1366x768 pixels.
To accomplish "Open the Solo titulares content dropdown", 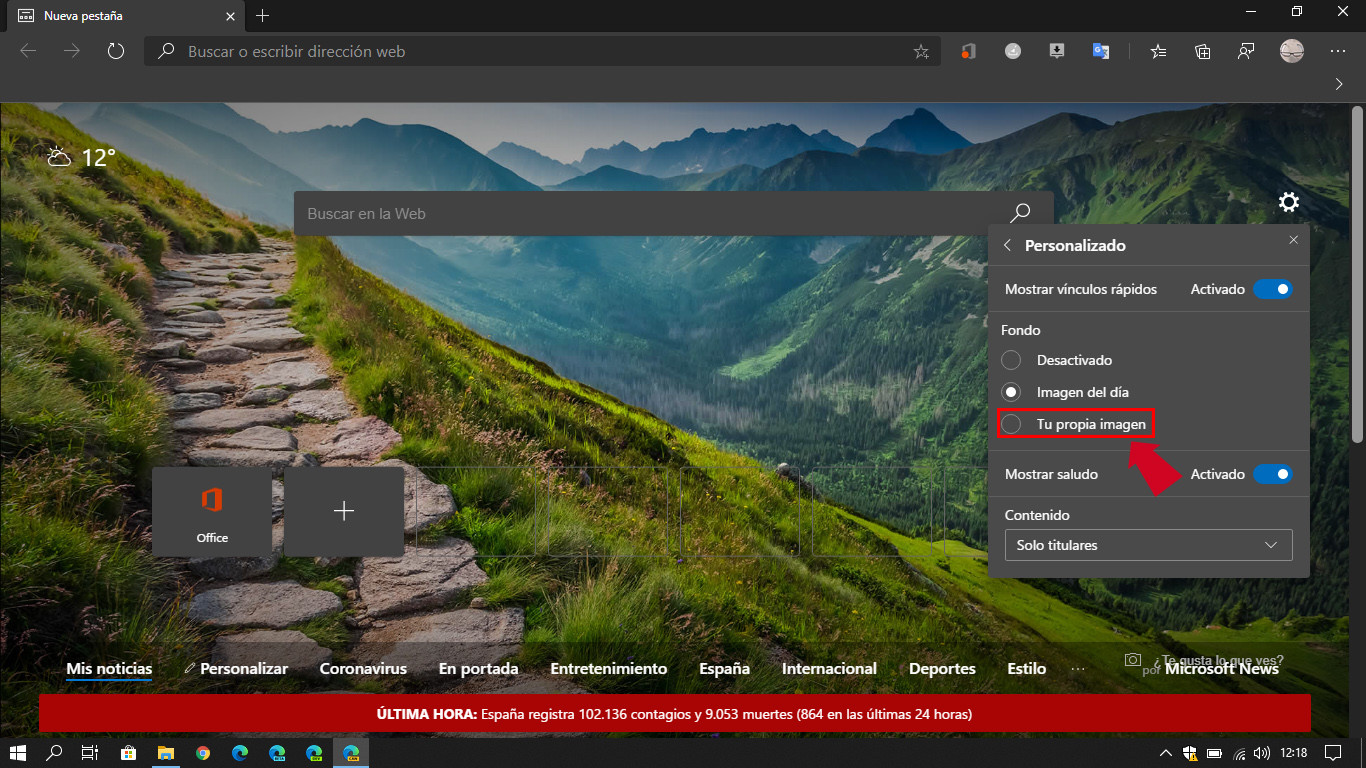I will point(1147,545).
